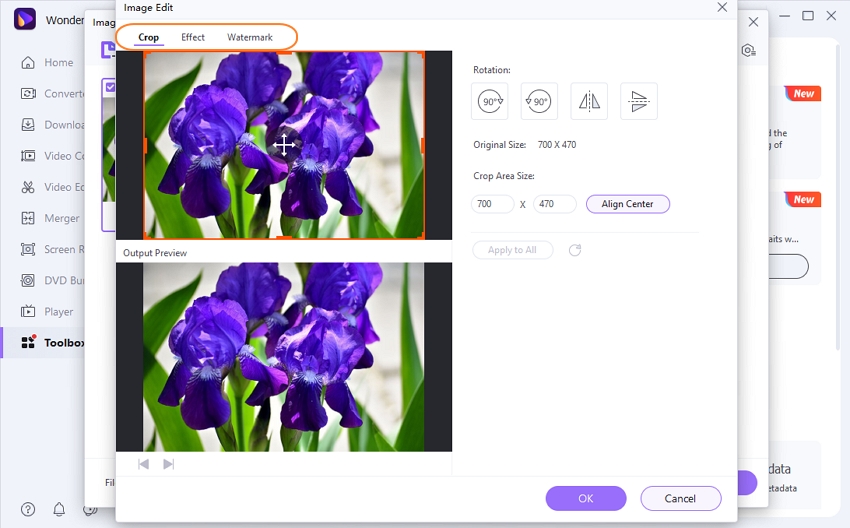Reset crop settings with the refresh icon
Image resolution: width=850 pixels, height=528 pixels.
[575, 250]
